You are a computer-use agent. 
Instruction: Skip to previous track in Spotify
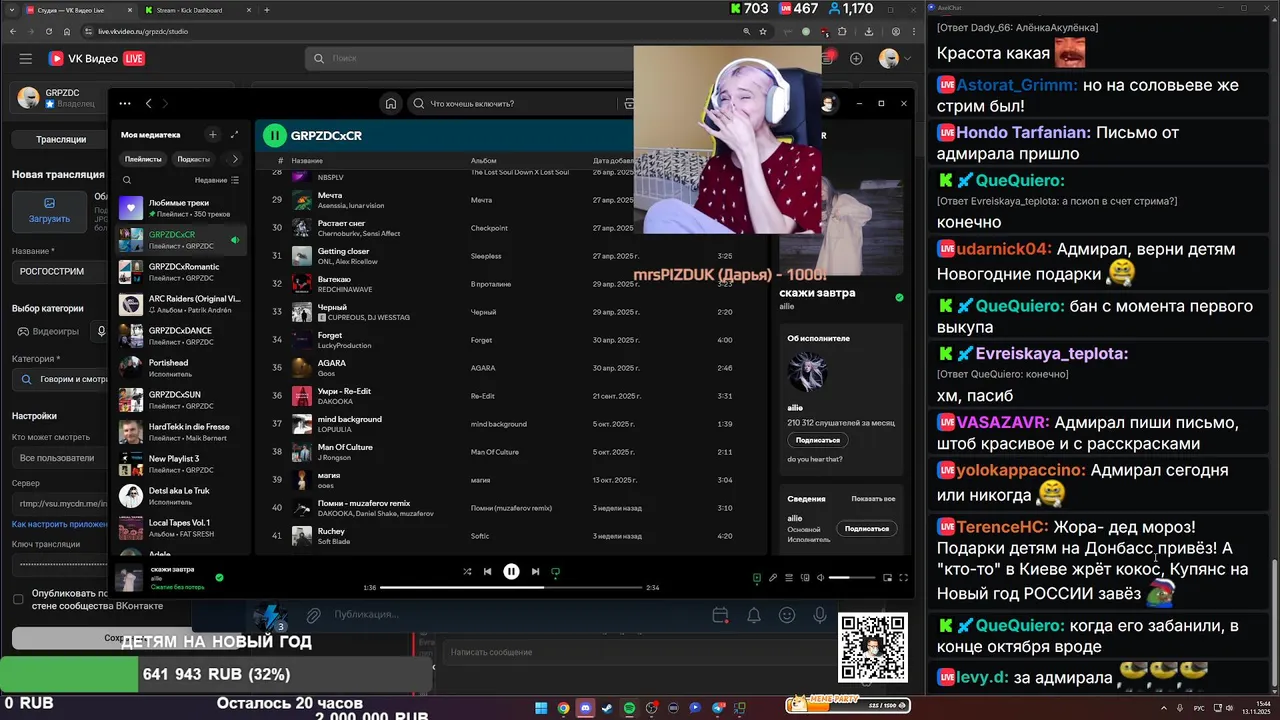487,572
